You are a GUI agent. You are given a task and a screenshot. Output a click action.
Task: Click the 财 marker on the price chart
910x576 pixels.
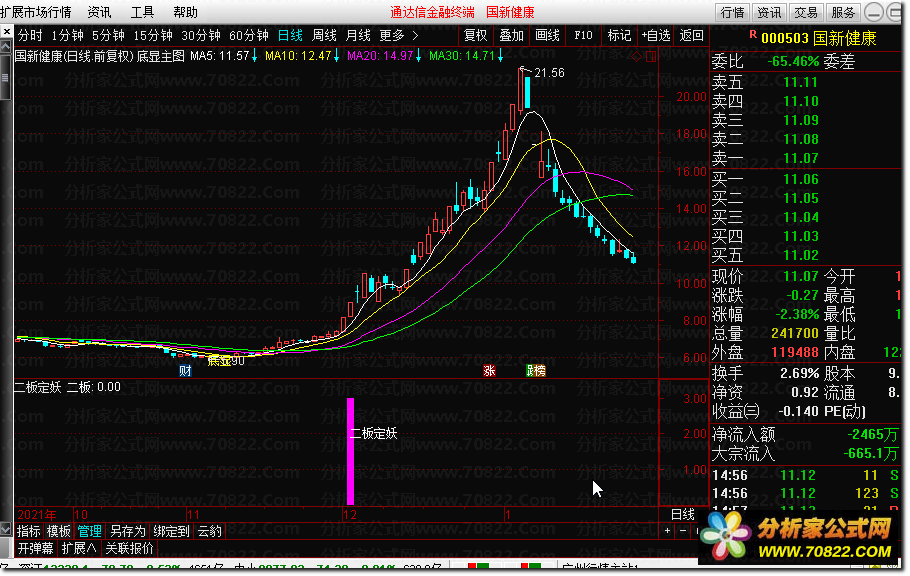pyautogui.click(x=185, y=371)
